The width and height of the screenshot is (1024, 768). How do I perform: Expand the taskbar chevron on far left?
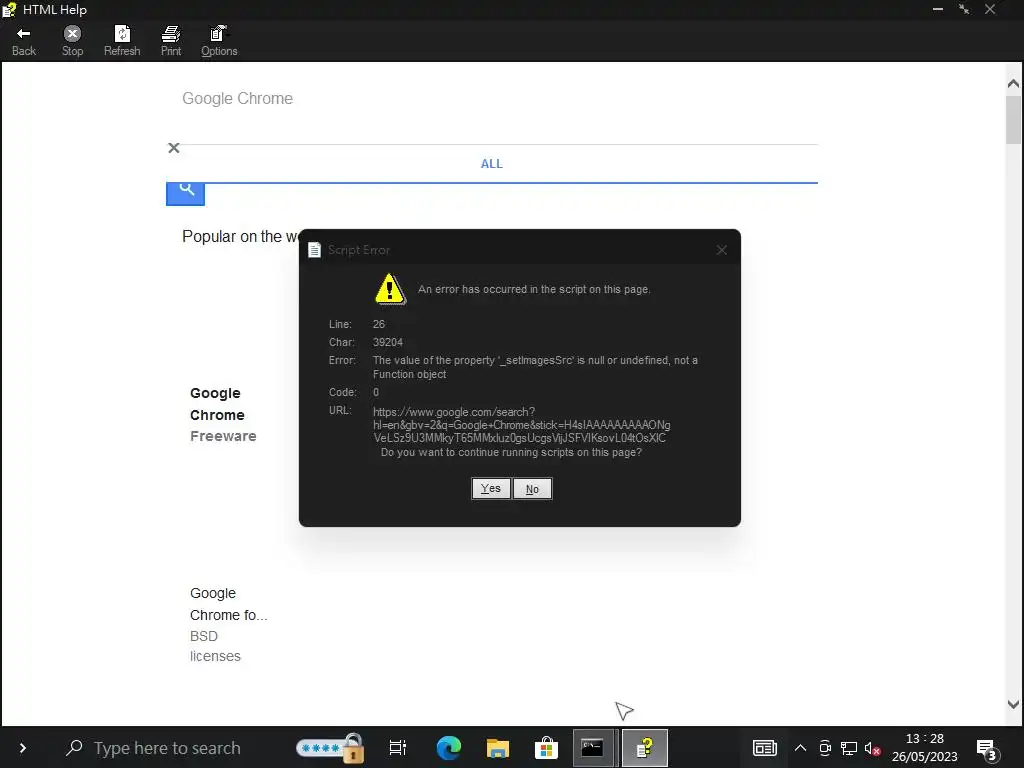click(x=23, y=748)
